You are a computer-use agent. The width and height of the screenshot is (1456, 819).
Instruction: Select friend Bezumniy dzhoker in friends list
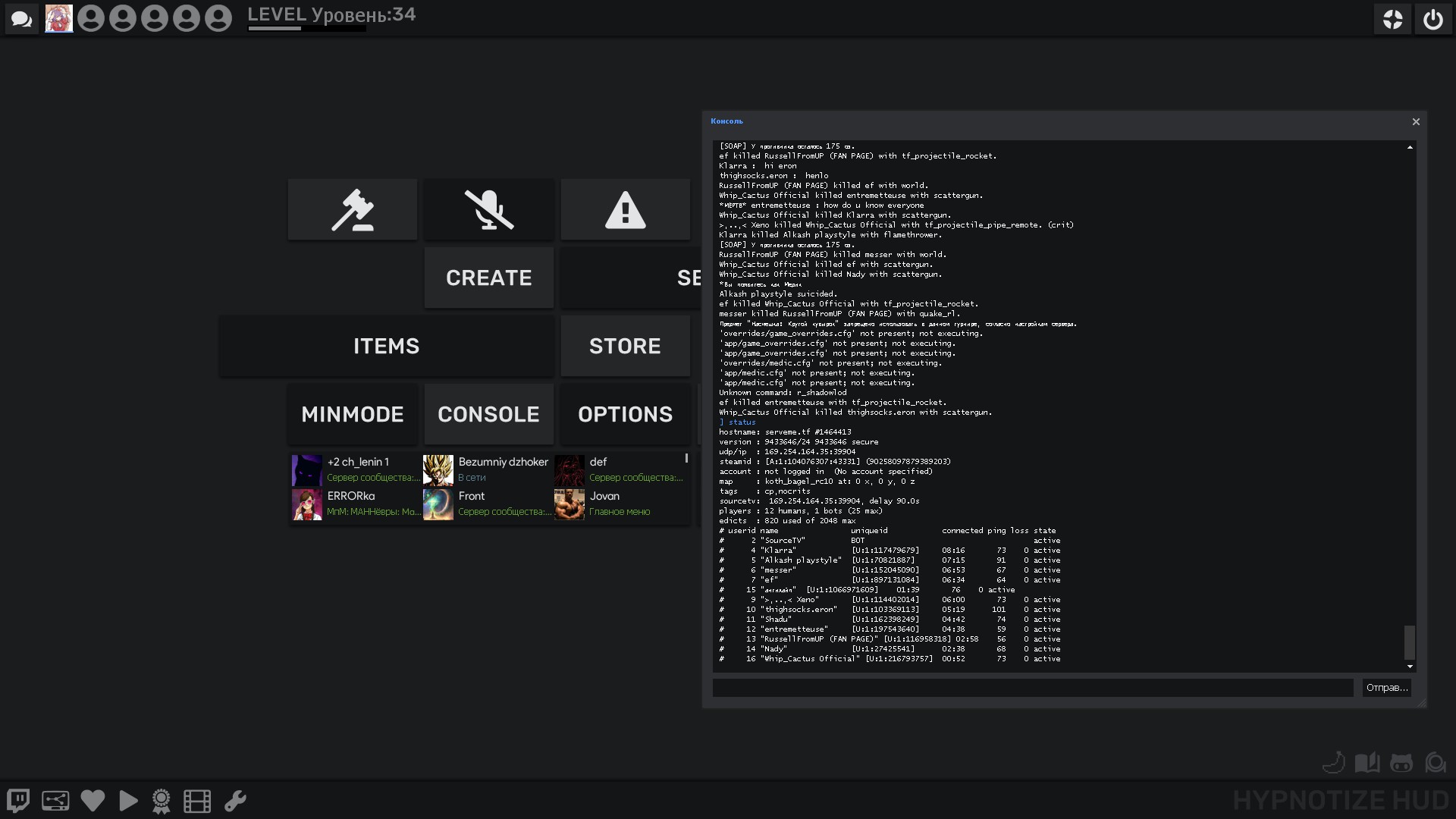tap(487, 469)
